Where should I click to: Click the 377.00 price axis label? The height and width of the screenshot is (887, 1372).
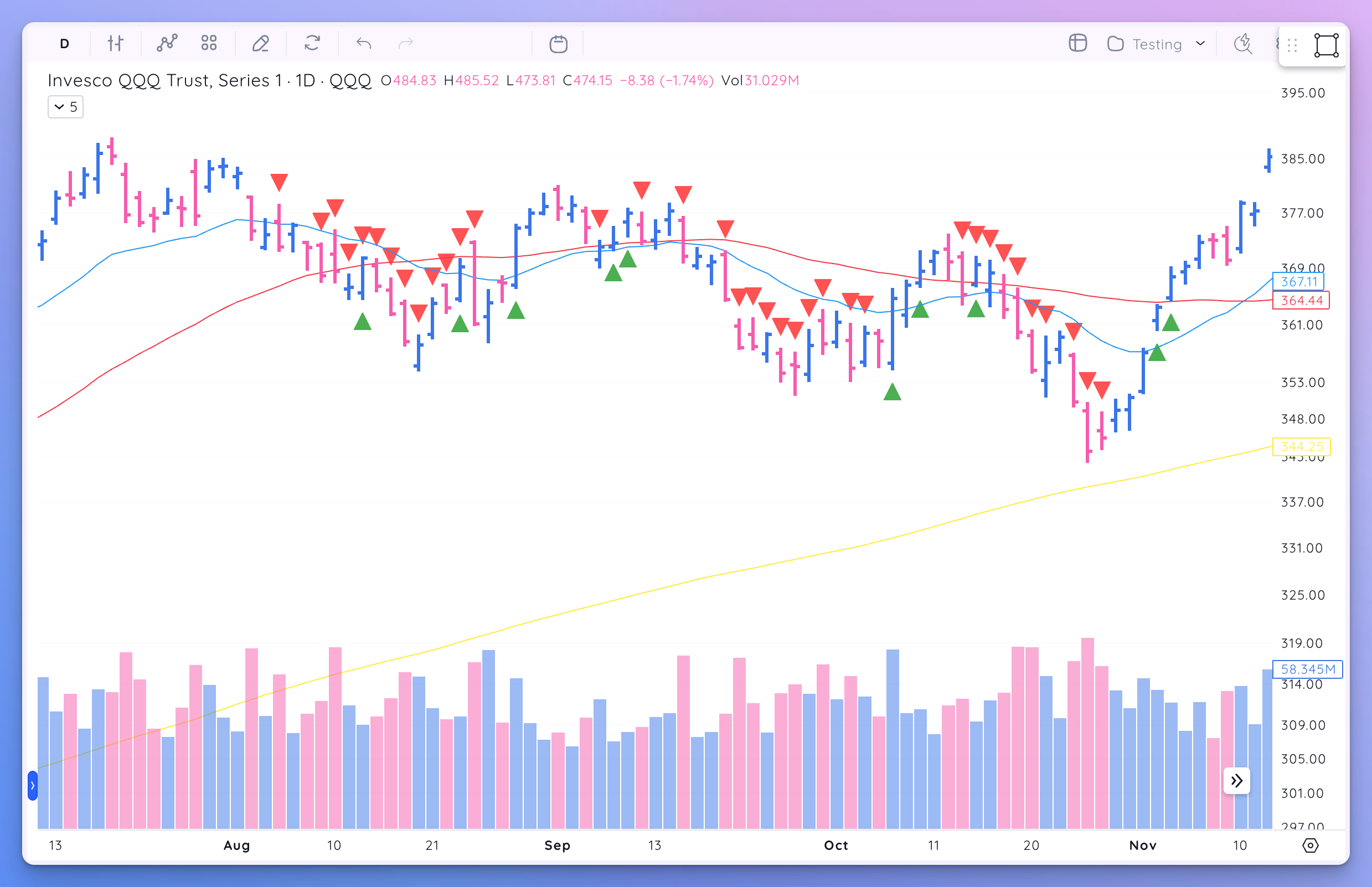(x=1302, y=213)
